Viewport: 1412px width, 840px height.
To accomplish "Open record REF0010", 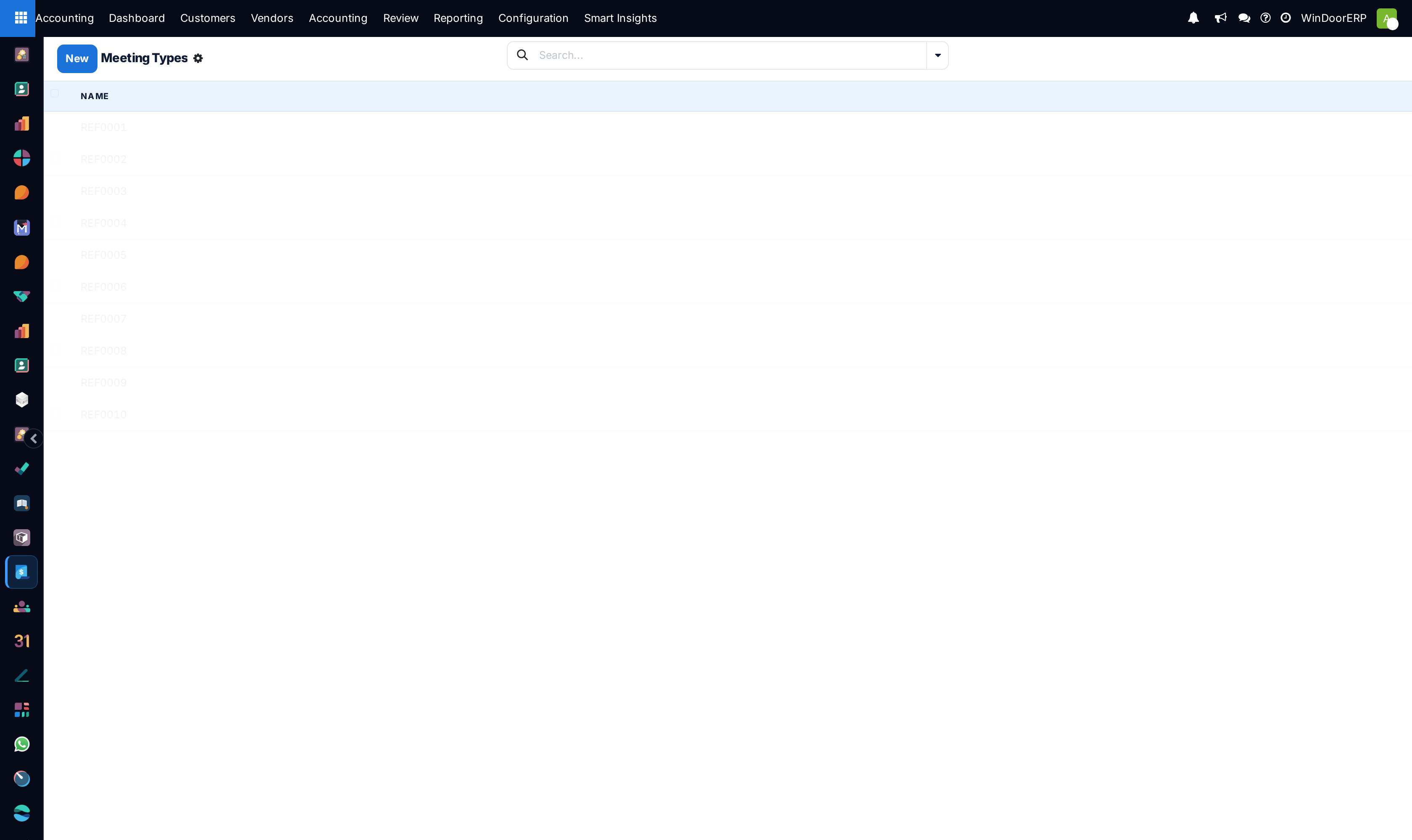I will point(727,415).
